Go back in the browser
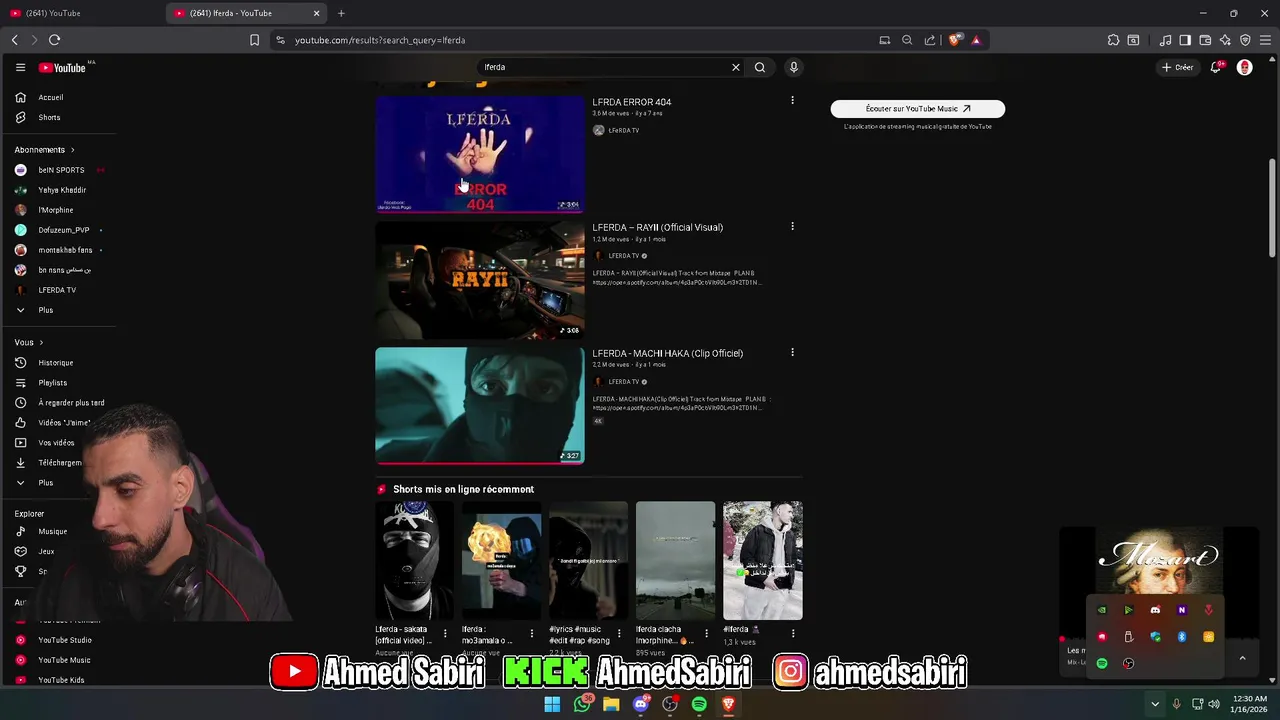Viewport: 1280px width, 720px height. 14,40
